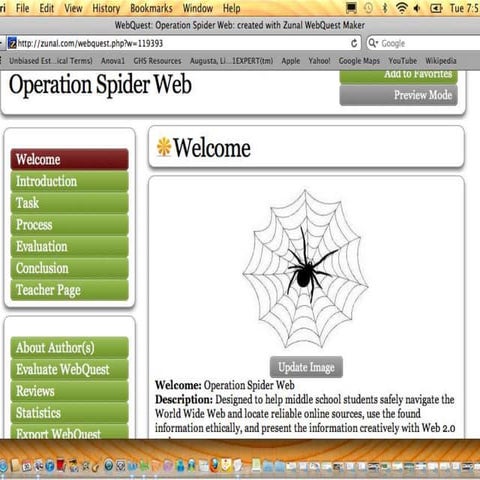The image size is (480, 480).
Task: Switch to Preview Mode
Action: tap(398, 95)
